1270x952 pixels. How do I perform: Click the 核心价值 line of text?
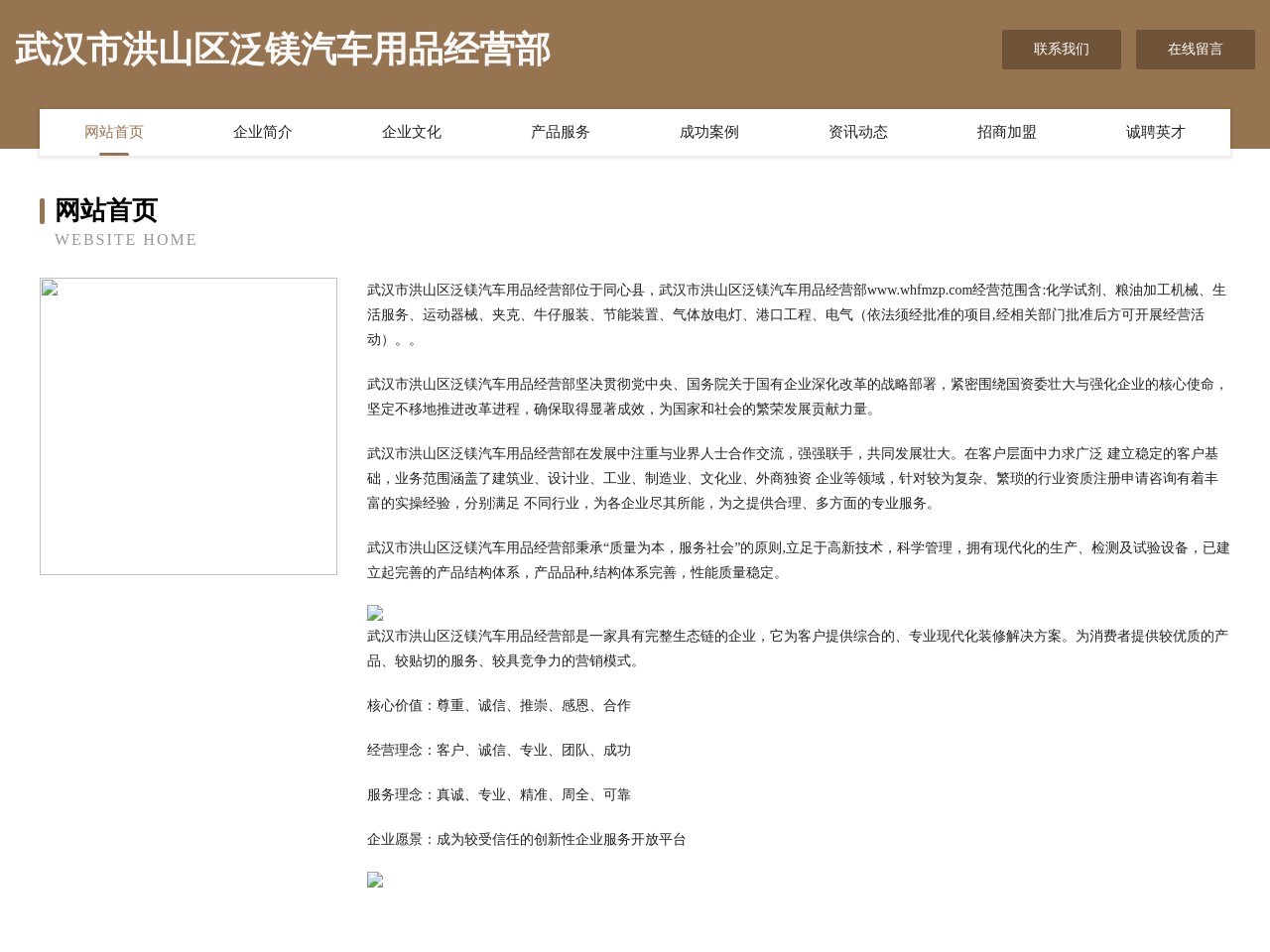[499, 706]
